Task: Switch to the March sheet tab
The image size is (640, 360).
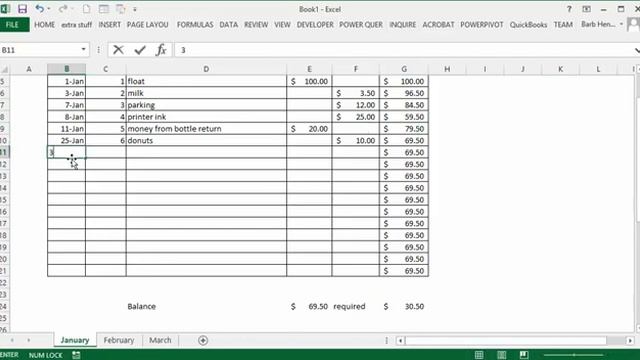Action: (160, 340)
